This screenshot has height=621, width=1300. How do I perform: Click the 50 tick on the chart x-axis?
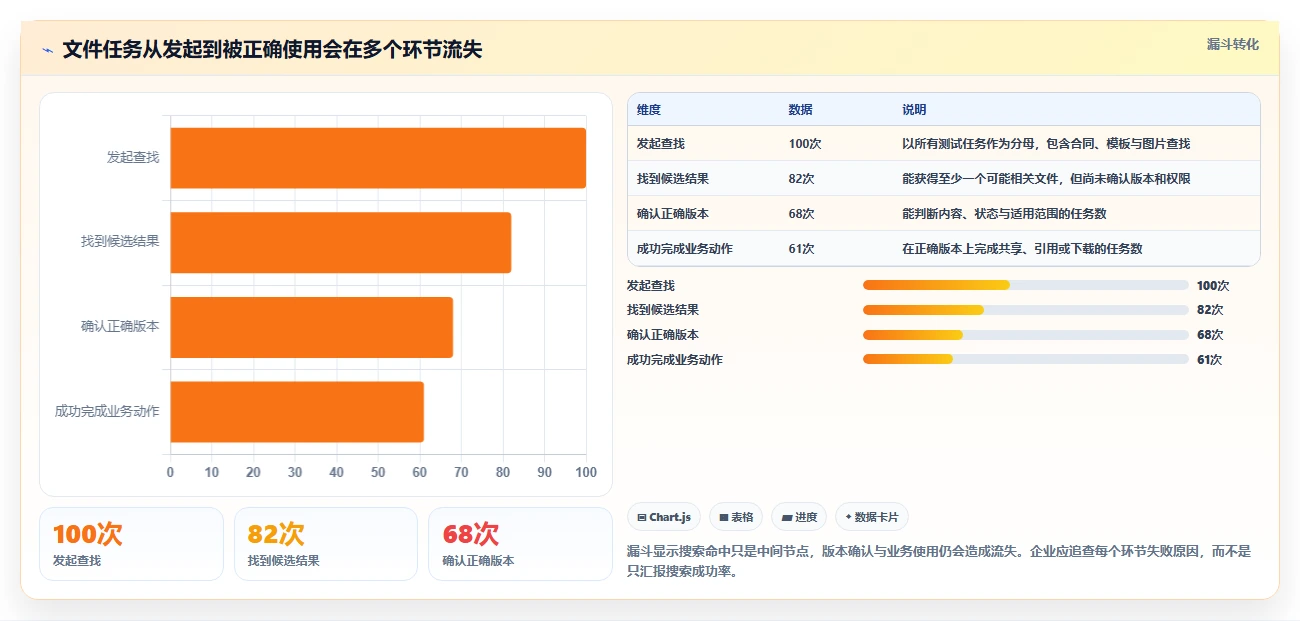pos(378,472)
